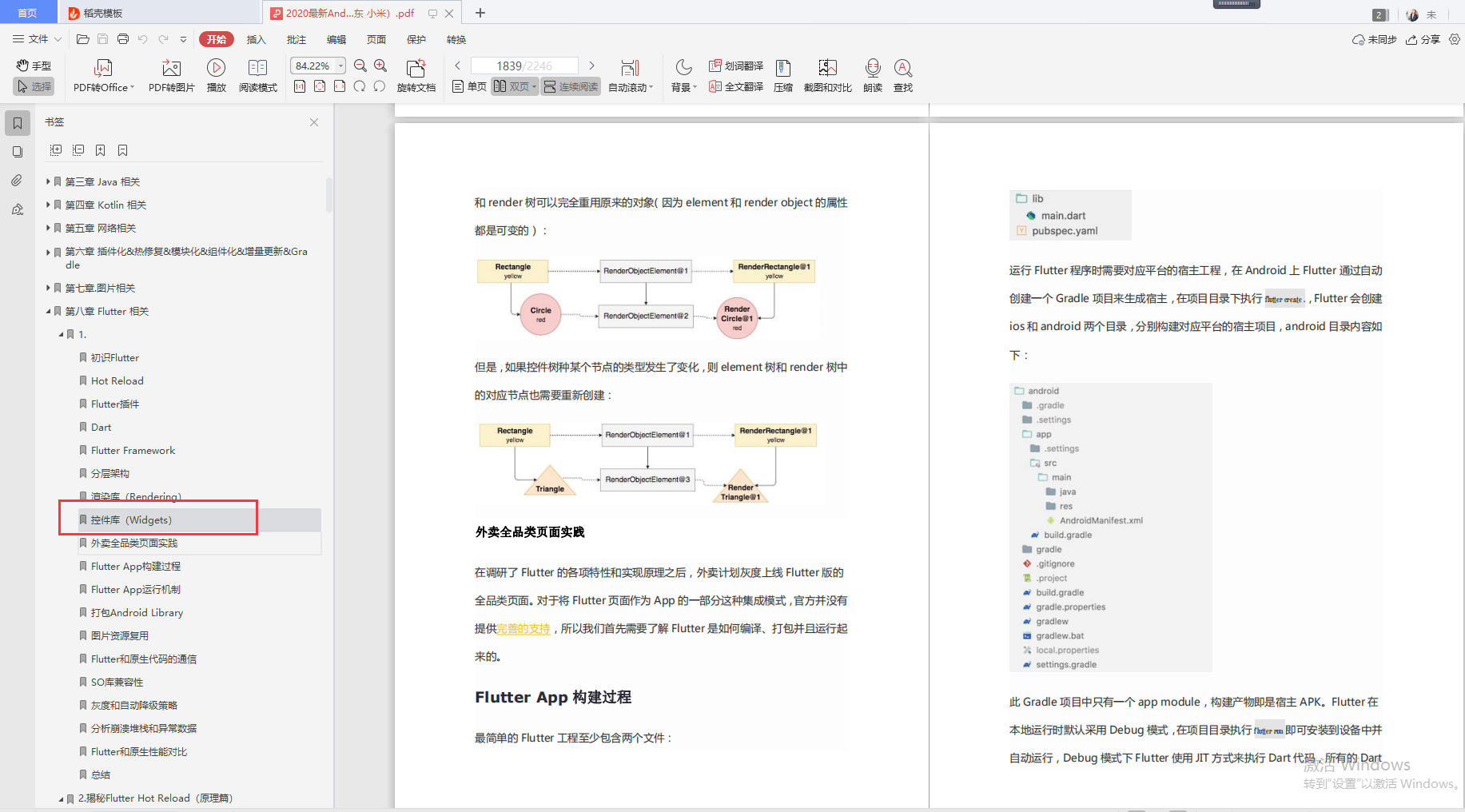The height and width of the screenshot is (812, 1465).
Task: Switch to 转换 ribbon tab
Action: coord(456,39)
